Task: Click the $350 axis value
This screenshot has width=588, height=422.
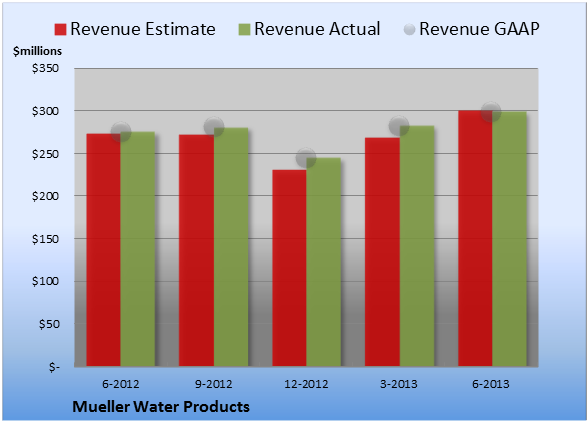Action: 45,68
